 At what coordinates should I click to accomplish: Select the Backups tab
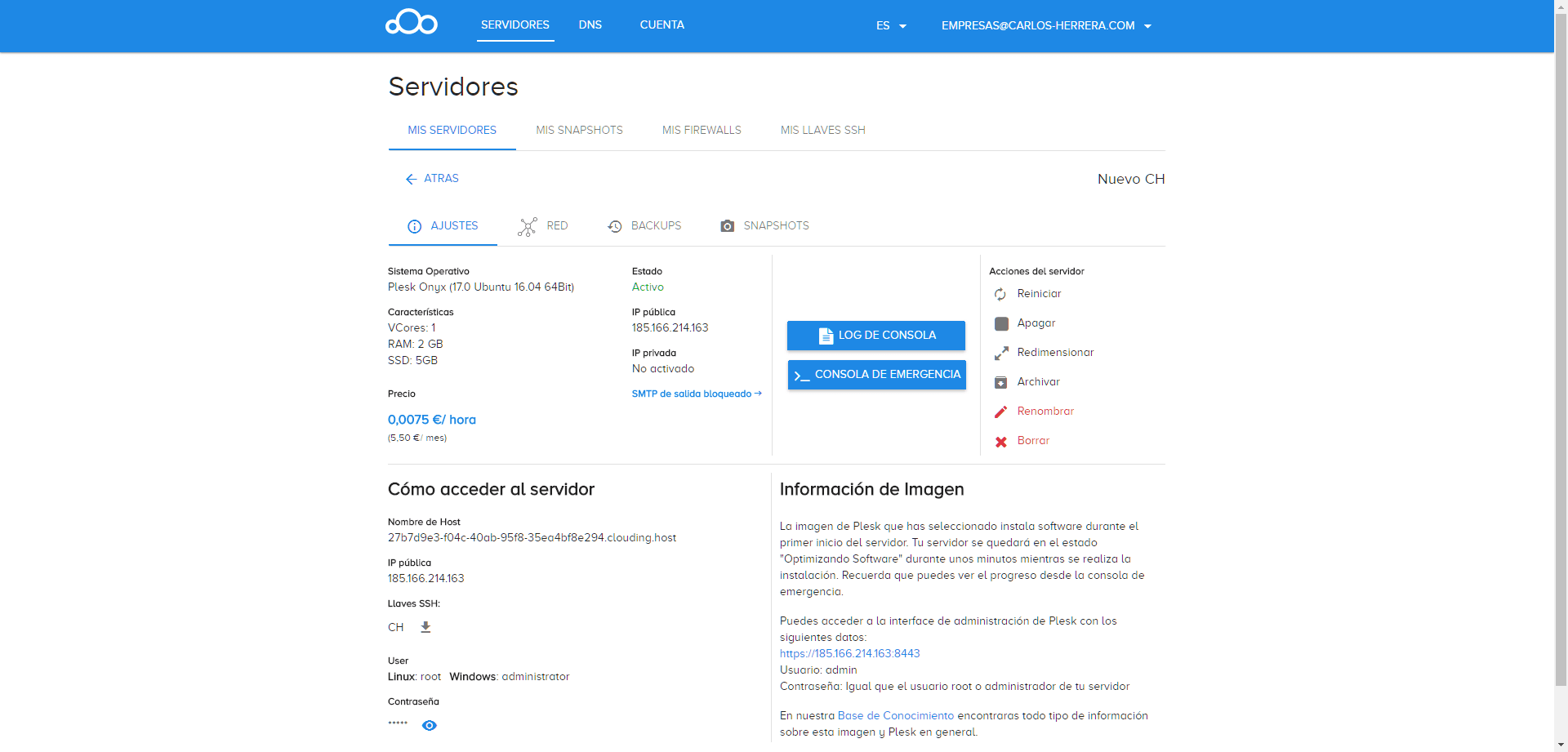[x=644, y=226]
